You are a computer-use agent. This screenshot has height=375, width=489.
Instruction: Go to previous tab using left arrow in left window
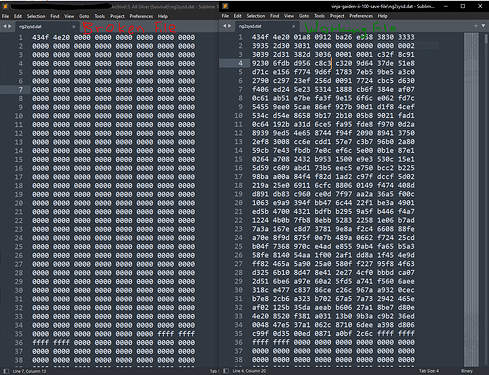[x=5, y=26]
